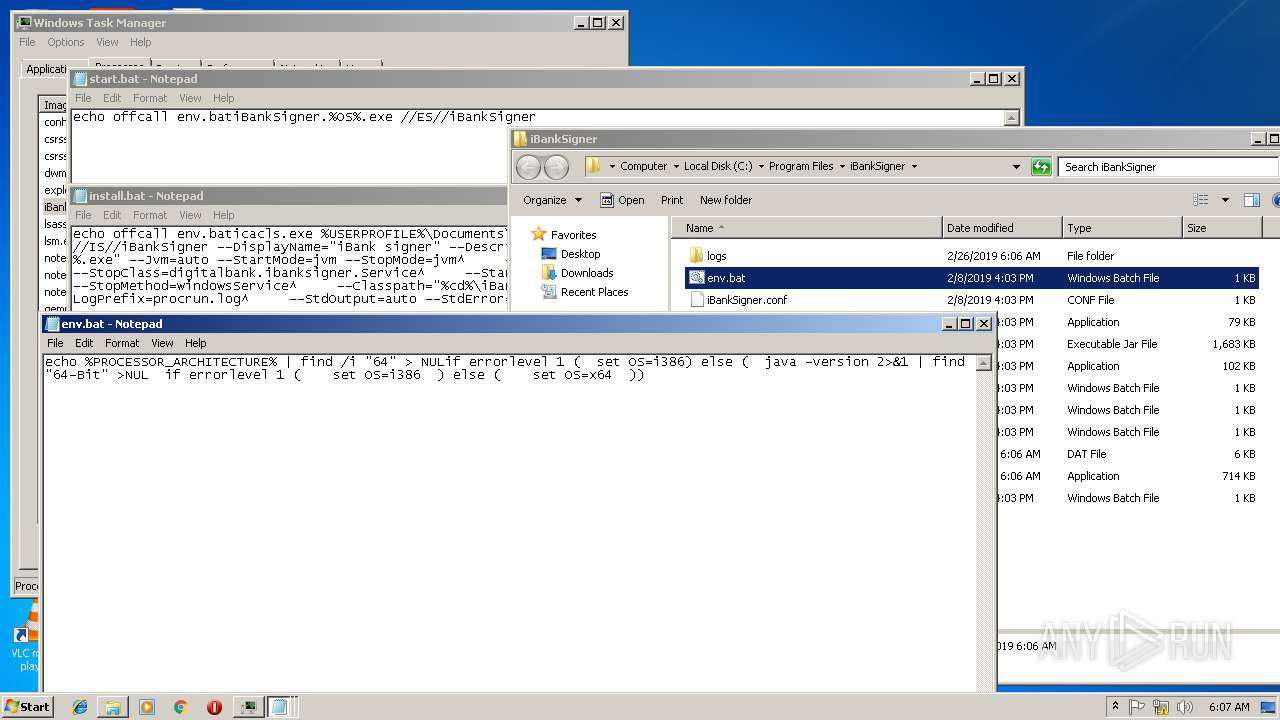Open Format menu in start.bat Notepad

point(150,98)
